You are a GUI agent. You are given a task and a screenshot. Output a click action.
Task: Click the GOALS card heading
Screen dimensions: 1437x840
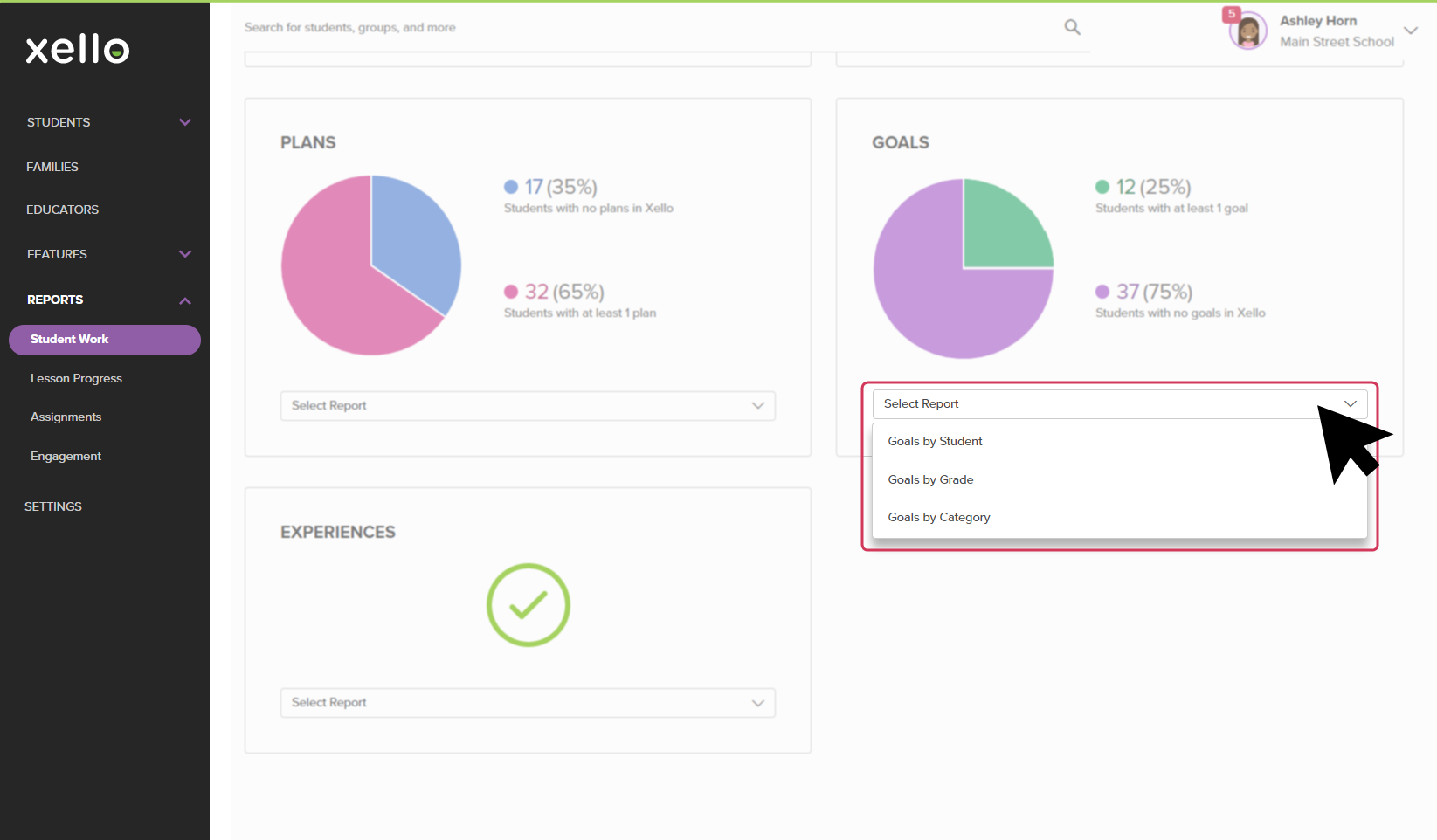(x=901, y=142)
